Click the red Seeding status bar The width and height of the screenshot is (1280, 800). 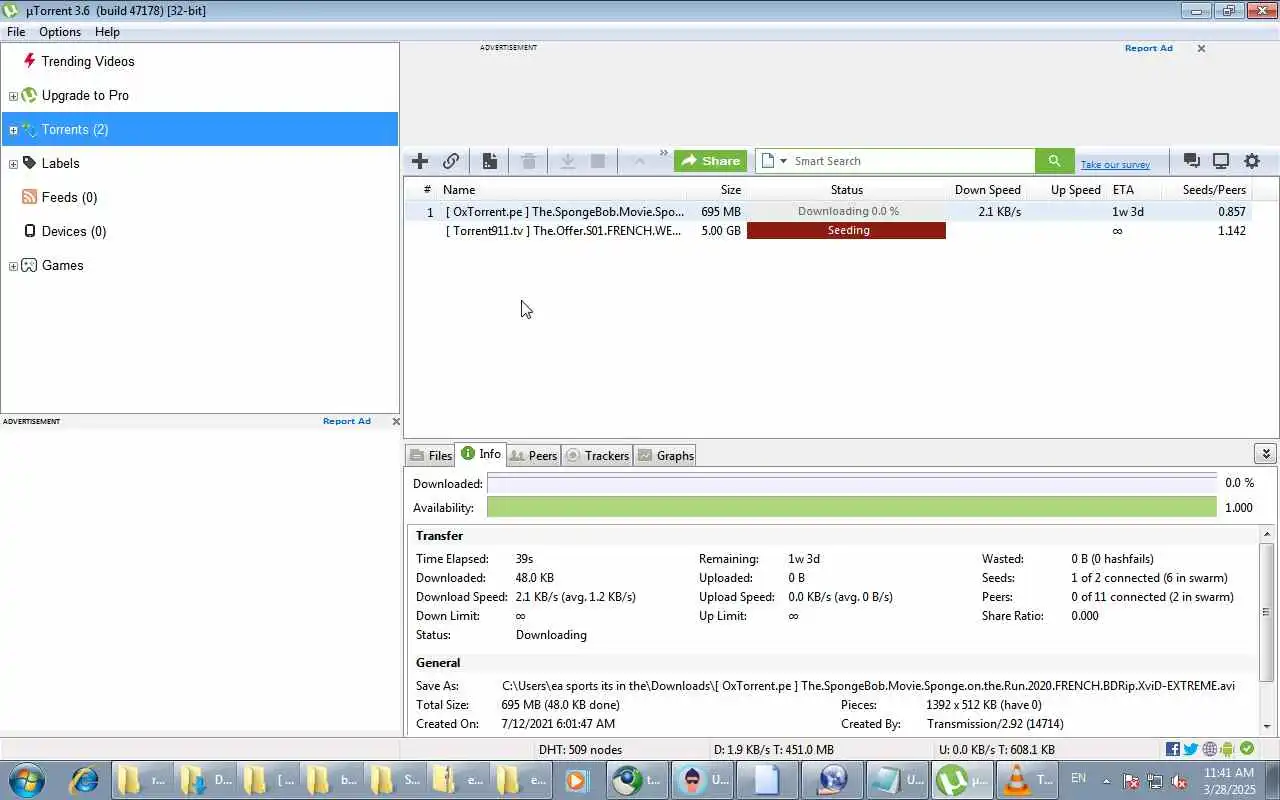click(846, 231)
